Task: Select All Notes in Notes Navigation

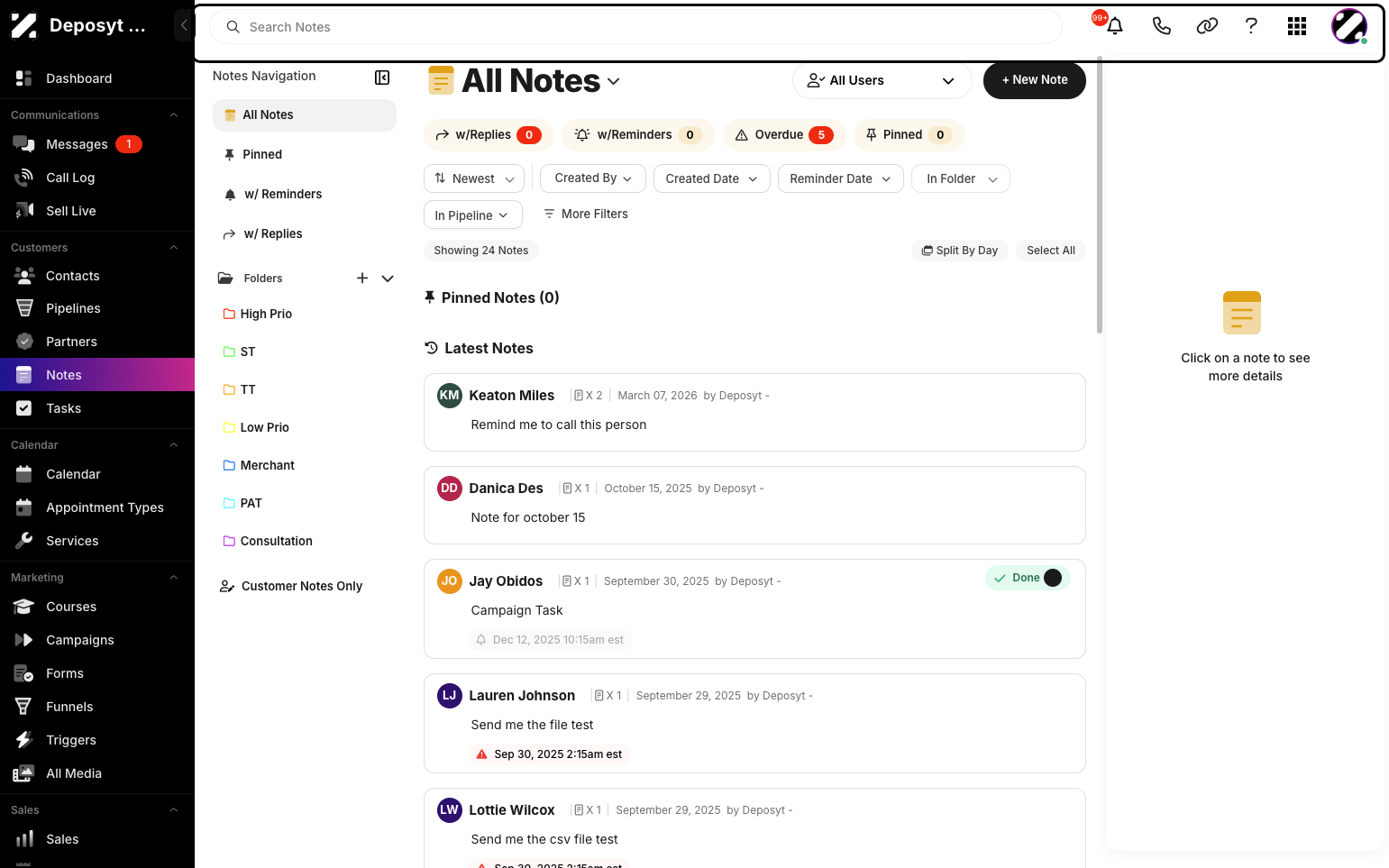Action: [305, 114]
